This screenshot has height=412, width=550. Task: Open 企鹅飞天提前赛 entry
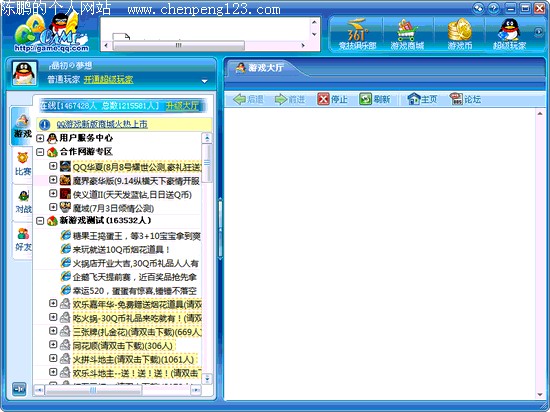(134, 277)
